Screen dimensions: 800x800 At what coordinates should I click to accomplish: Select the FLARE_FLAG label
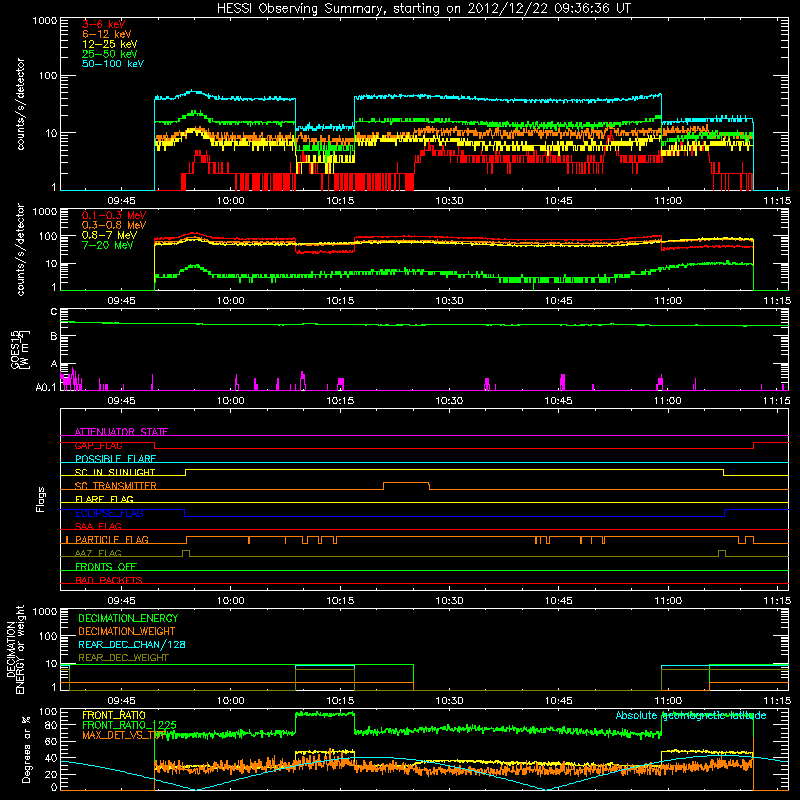(104, 499)
